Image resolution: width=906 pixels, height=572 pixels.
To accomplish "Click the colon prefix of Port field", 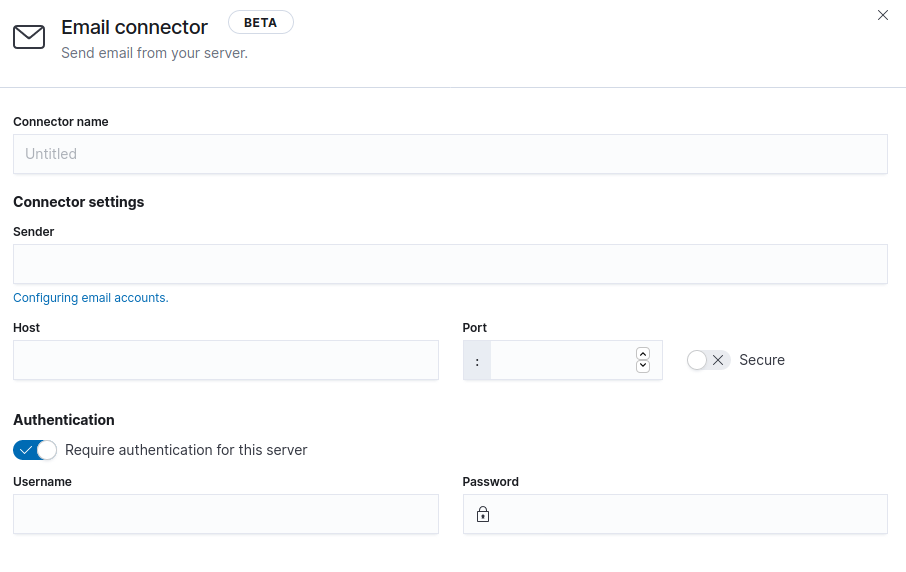I will [x=477, y=361].
